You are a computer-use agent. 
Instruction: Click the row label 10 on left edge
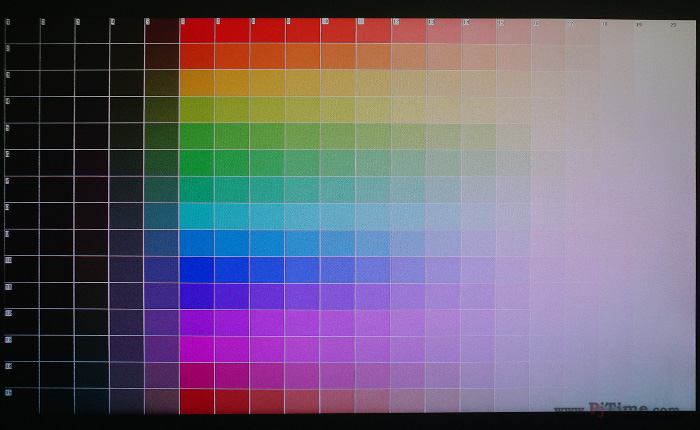pos(9,260)
